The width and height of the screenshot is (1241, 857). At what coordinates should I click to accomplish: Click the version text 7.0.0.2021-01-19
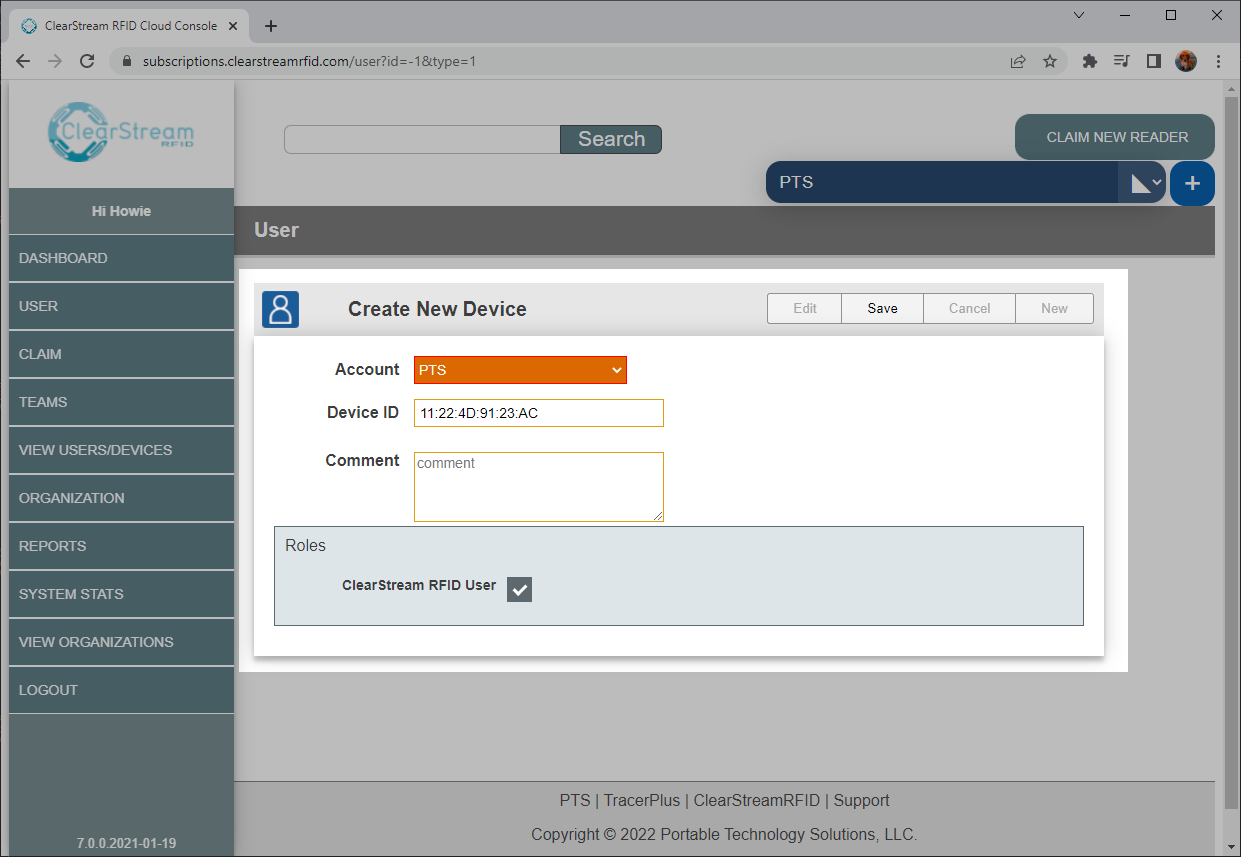(x=126, y=843)
